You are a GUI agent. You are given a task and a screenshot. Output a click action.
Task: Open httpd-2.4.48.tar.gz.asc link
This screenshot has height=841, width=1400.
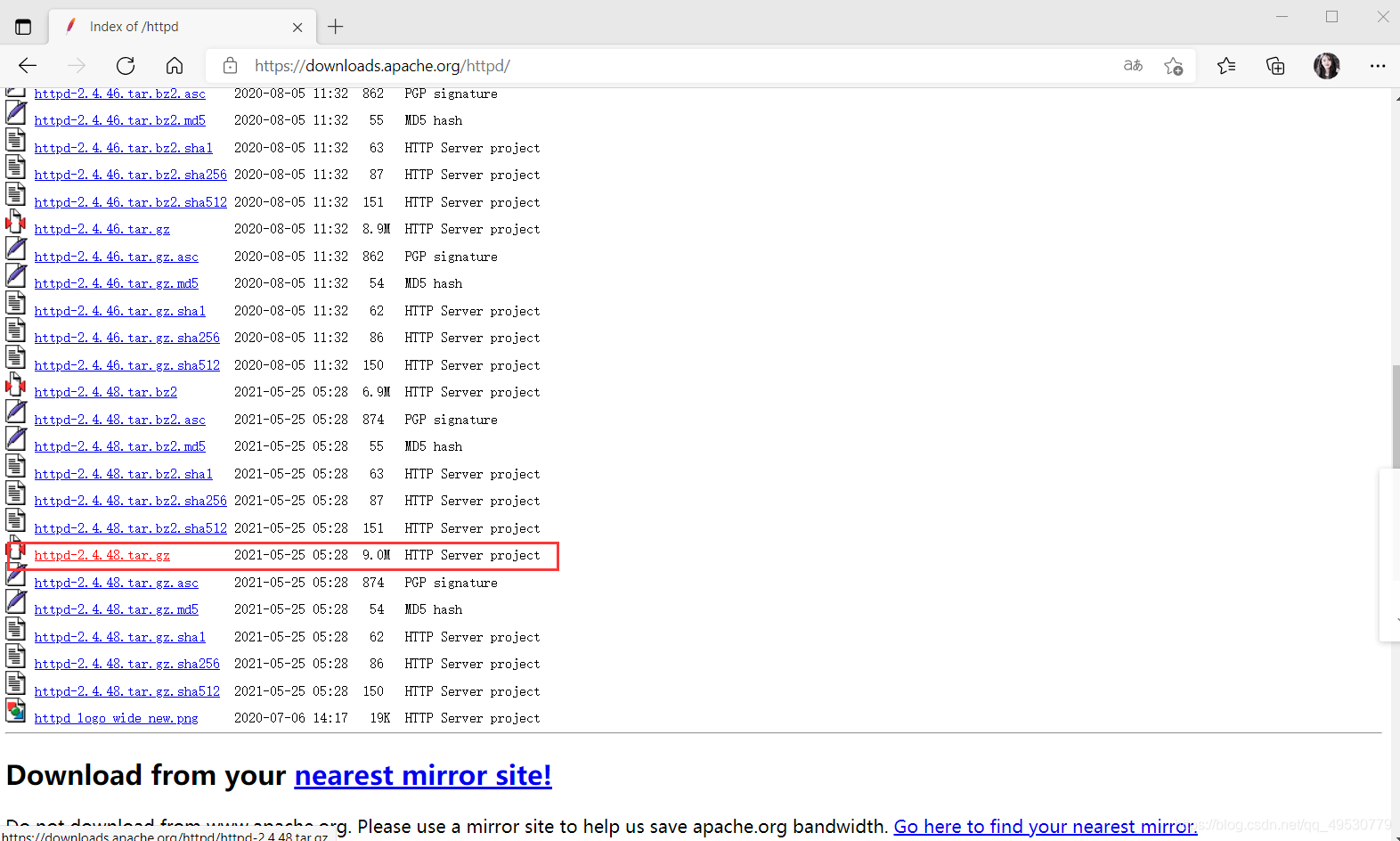[x=117, y=583]
